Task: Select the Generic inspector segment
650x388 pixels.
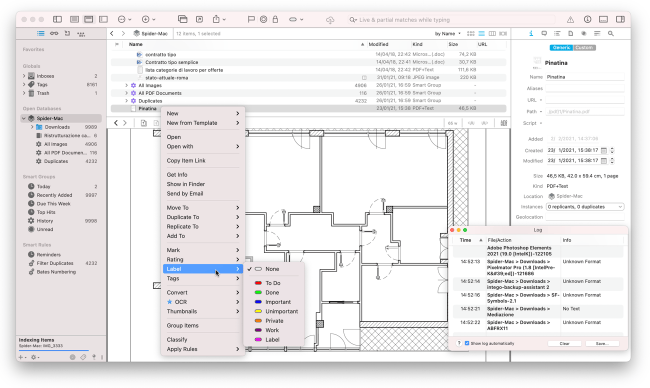Action: point(561,48)
